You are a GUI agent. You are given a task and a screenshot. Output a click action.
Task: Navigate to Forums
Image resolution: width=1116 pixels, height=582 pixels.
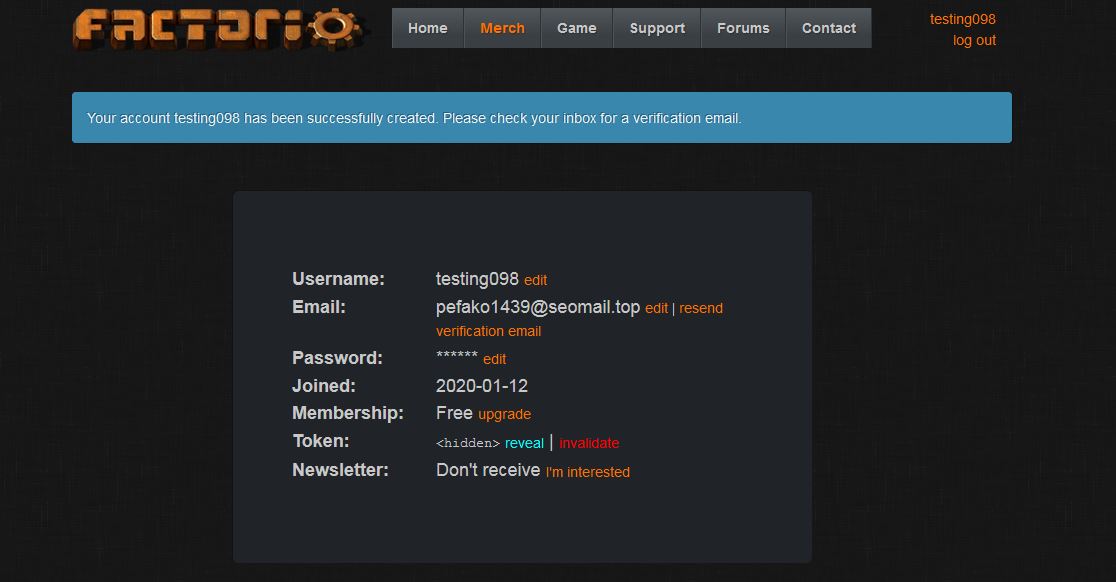pos(743,28)
